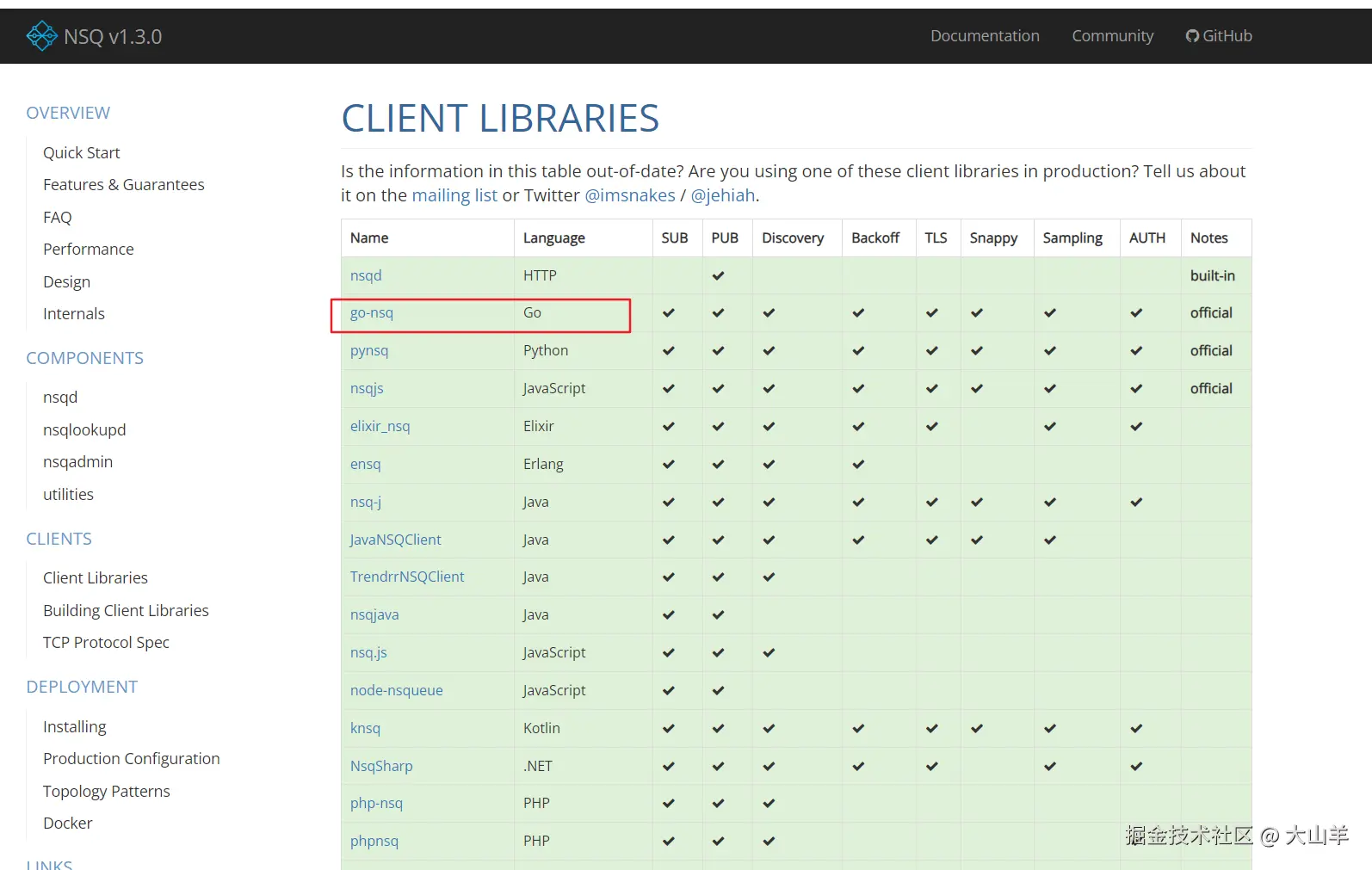Open Building Client Libraries page
This screenshot has width=1372, height=870.
tap(126, 610)
